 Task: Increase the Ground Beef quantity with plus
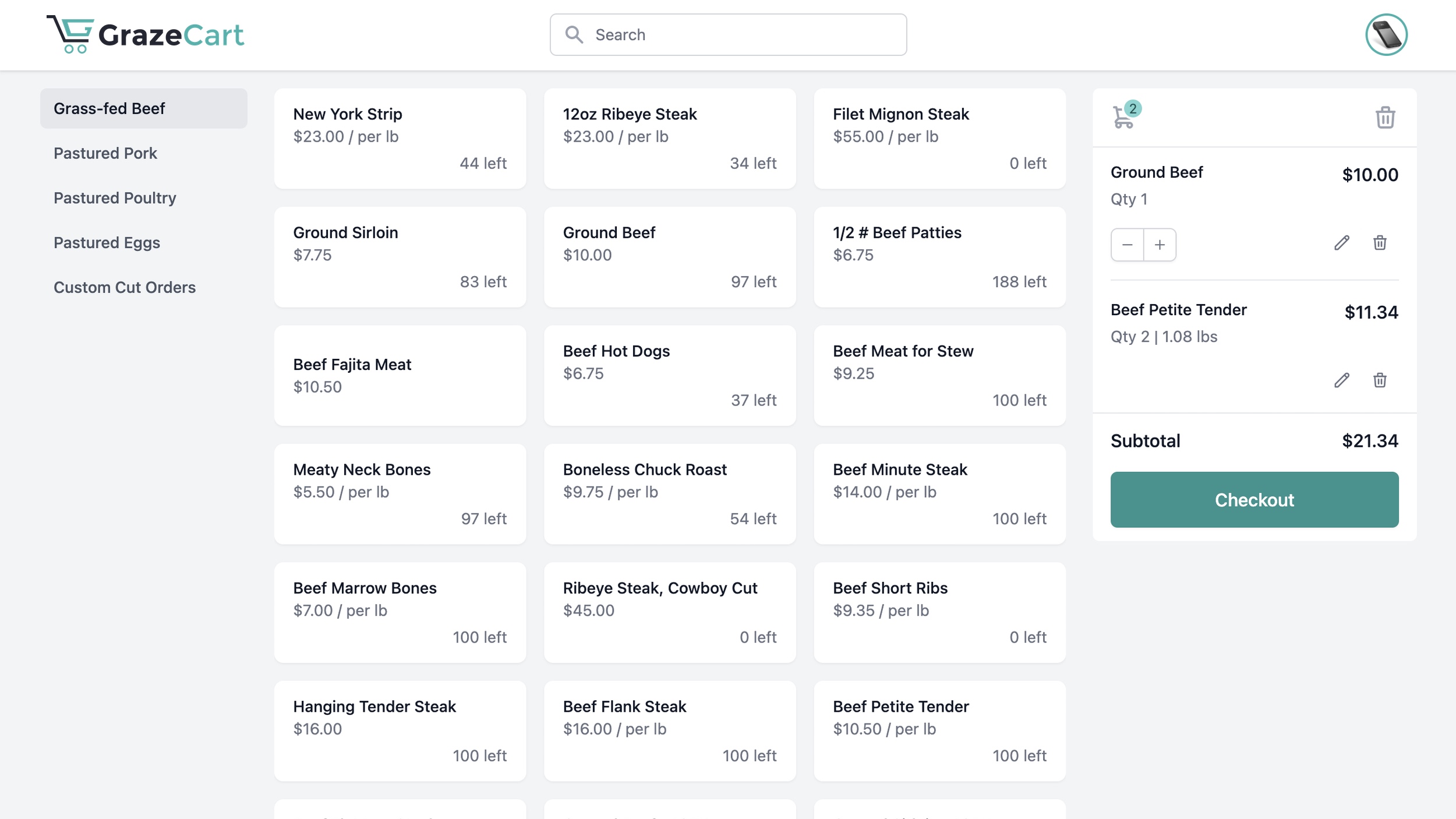pos(1160,245)
